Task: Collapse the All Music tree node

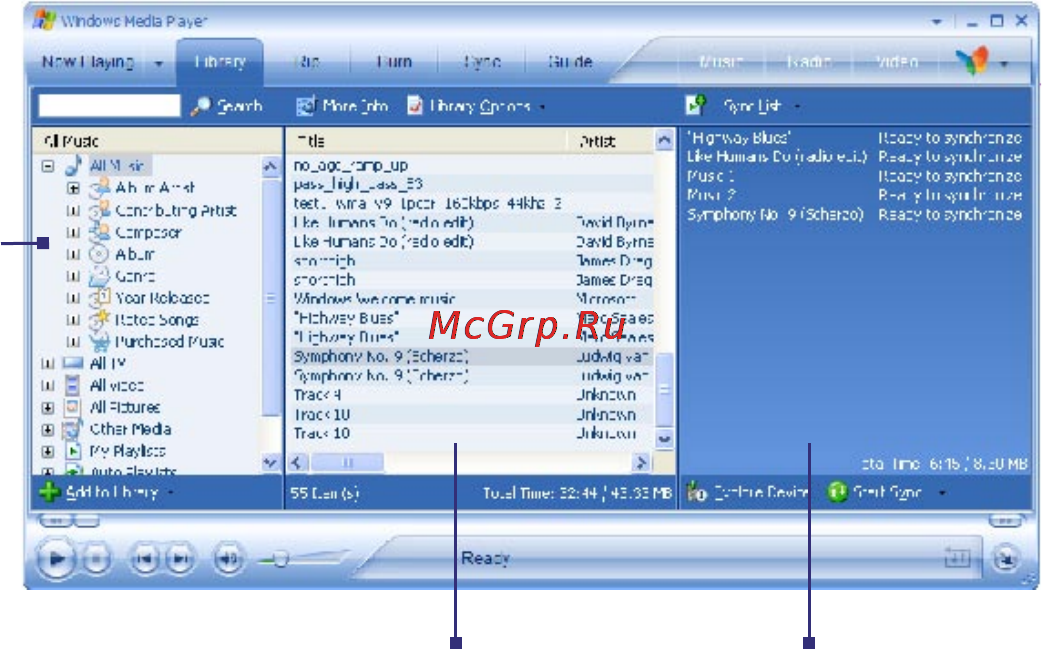Action: coord(48,166)
